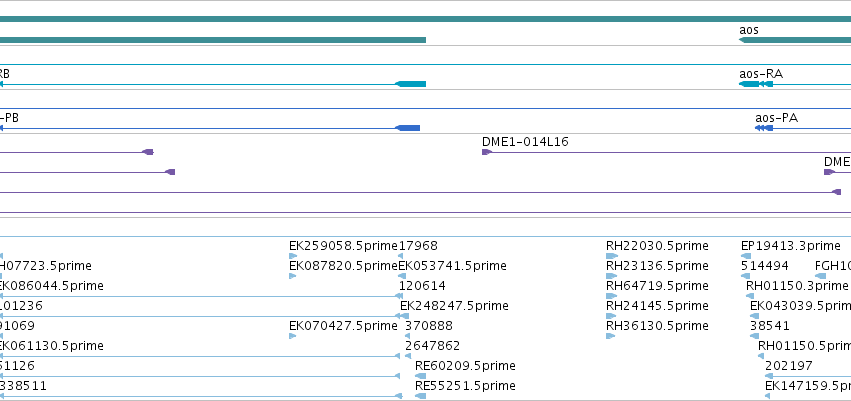Select EST label EK053741.5prime

pyautogui.click(x=453, y=266)
